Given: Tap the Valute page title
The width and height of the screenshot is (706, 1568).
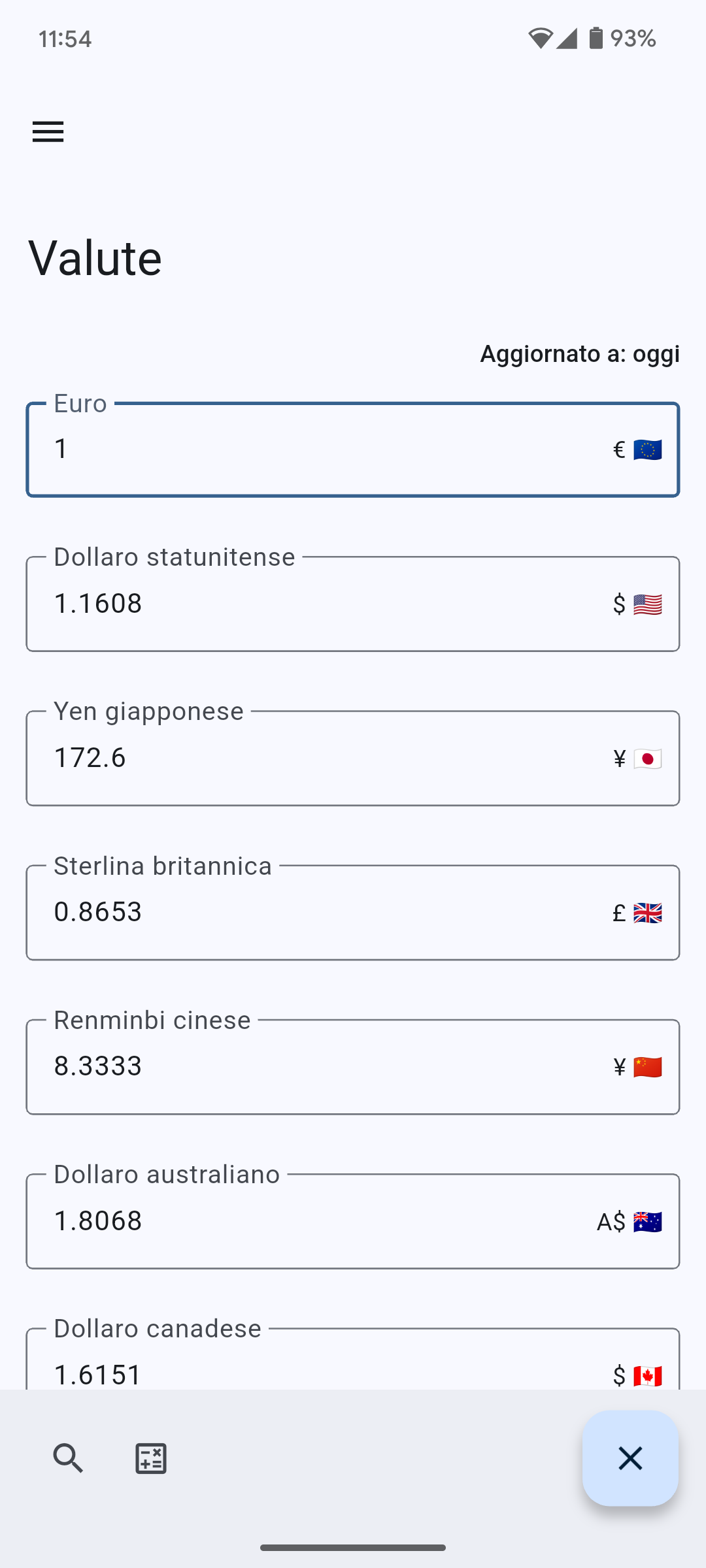Looking at the screenshot, I should [x=95, y=258].
